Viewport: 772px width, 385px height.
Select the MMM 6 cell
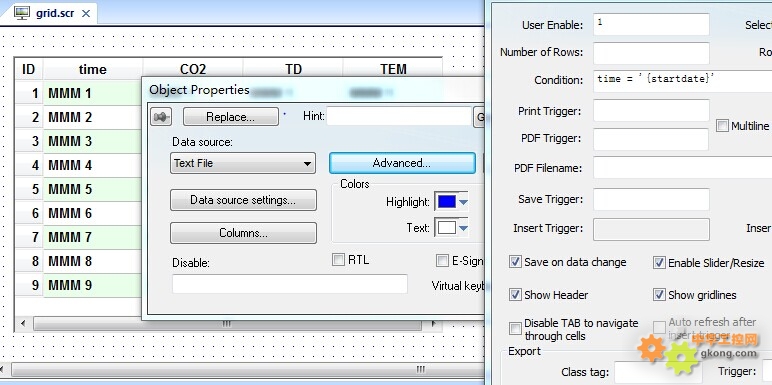pos(93,213)
